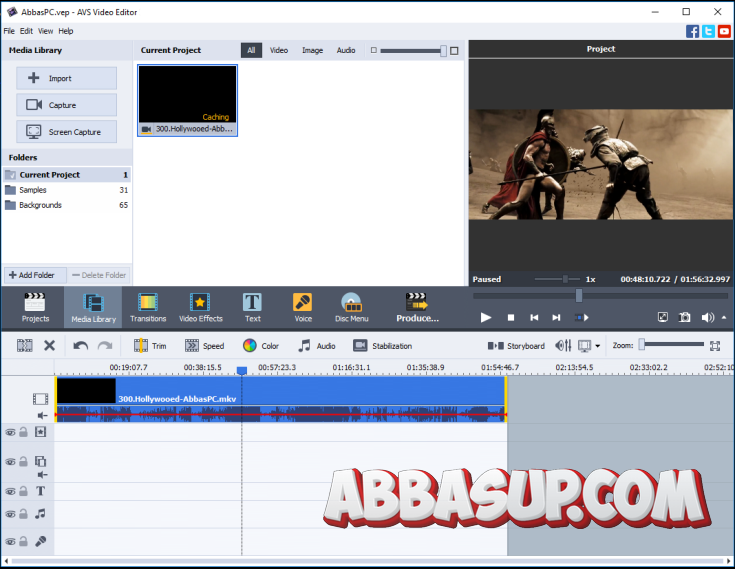
Task: Mute the preview volume speaker icon
Action: pyautogui.click(x=707, y=318)
